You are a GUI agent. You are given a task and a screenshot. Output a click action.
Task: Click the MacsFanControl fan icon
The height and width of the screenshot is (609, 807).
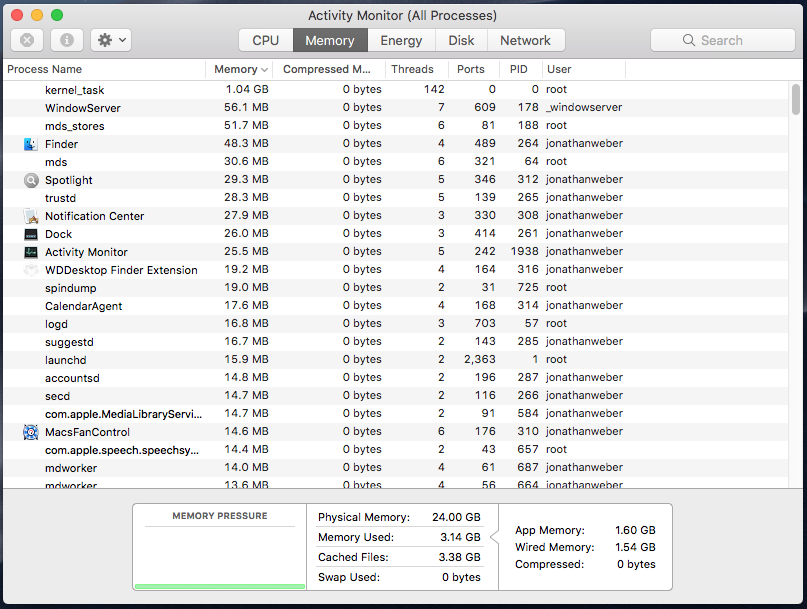(x=31, y=432)
